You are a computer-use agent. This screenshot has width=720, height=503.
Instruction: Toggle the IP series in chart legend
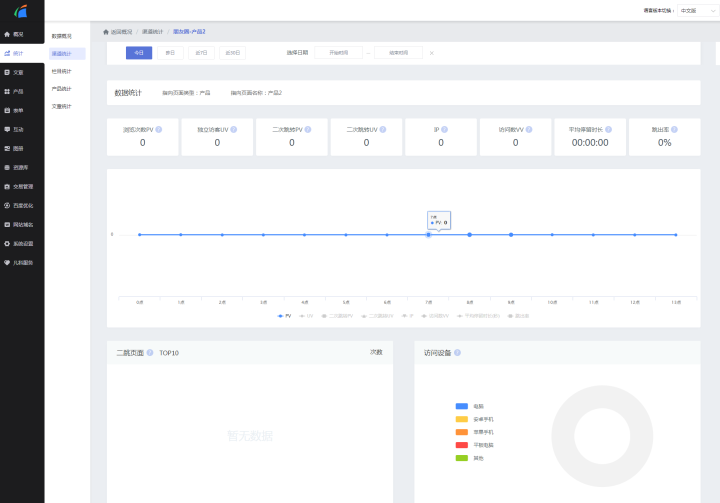[x=408, y=316]
